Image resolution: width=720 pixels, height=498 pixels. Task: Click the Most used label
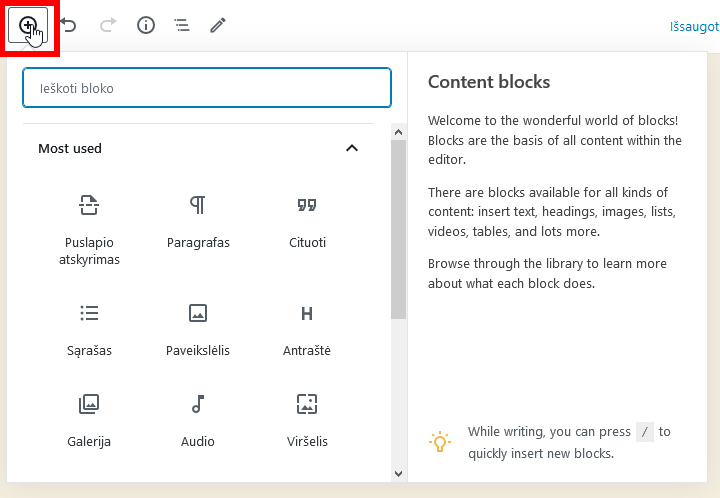[x=70, y=148]
